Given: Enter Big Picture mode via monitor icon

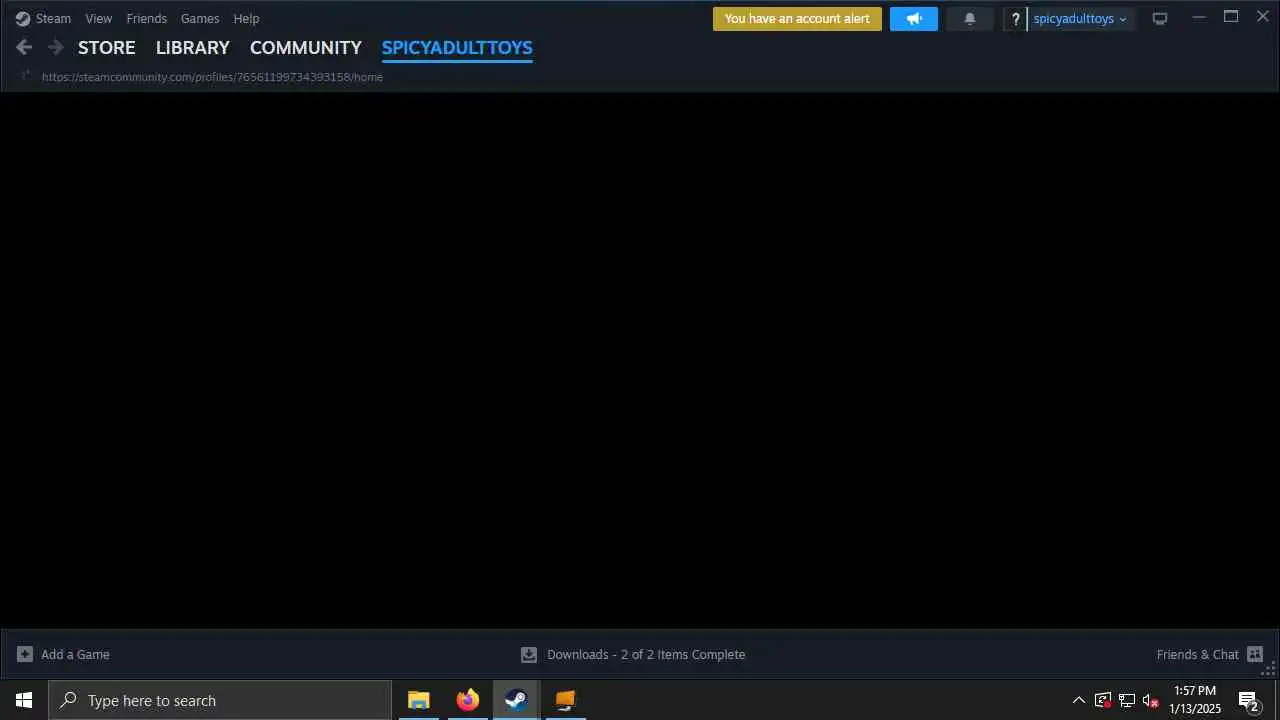Looking at the screenshot, I should tap(1160, 19).
